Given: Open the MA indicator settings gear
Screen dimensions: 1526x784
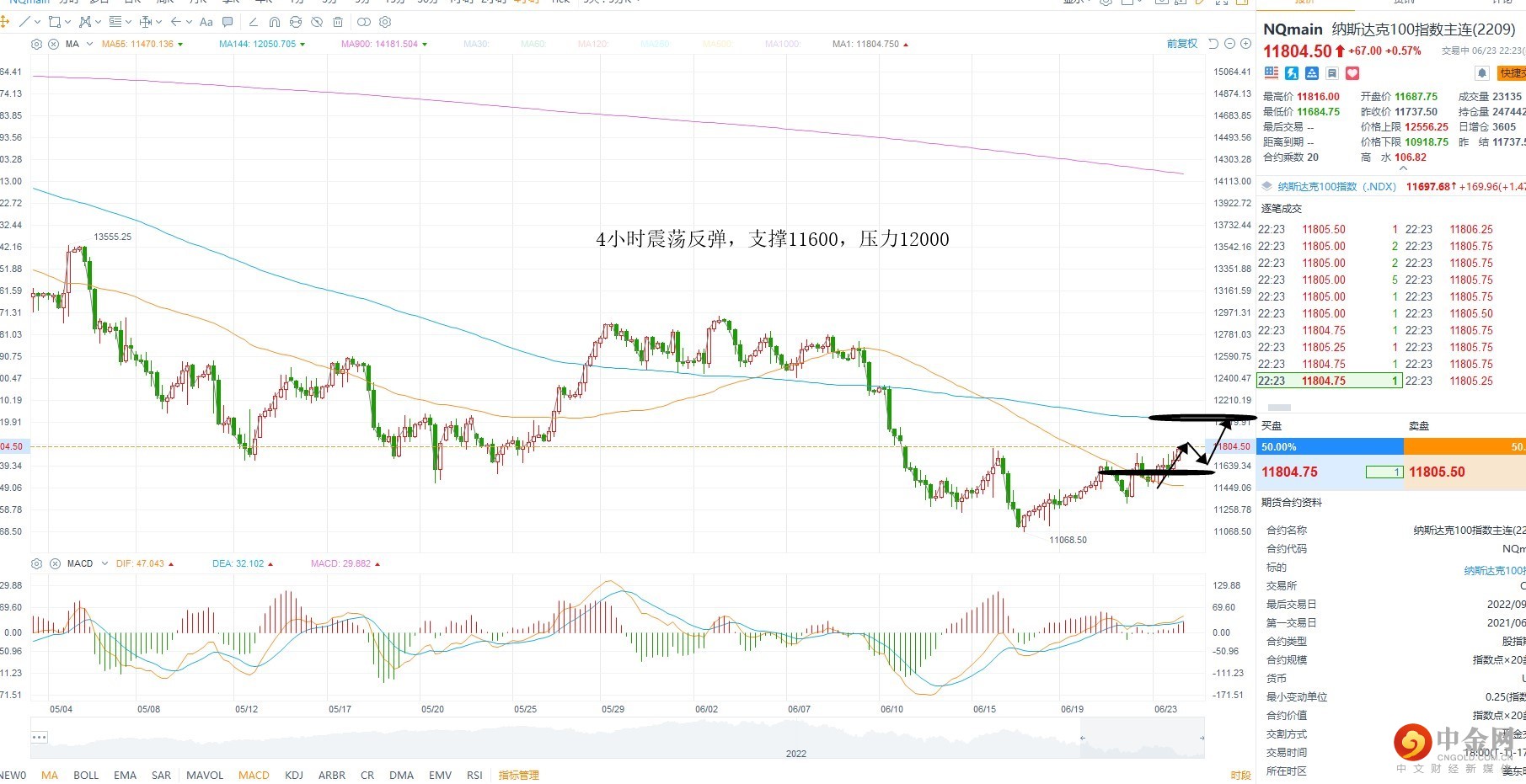Looking at the screenshot, I should [x=36, y=44].
